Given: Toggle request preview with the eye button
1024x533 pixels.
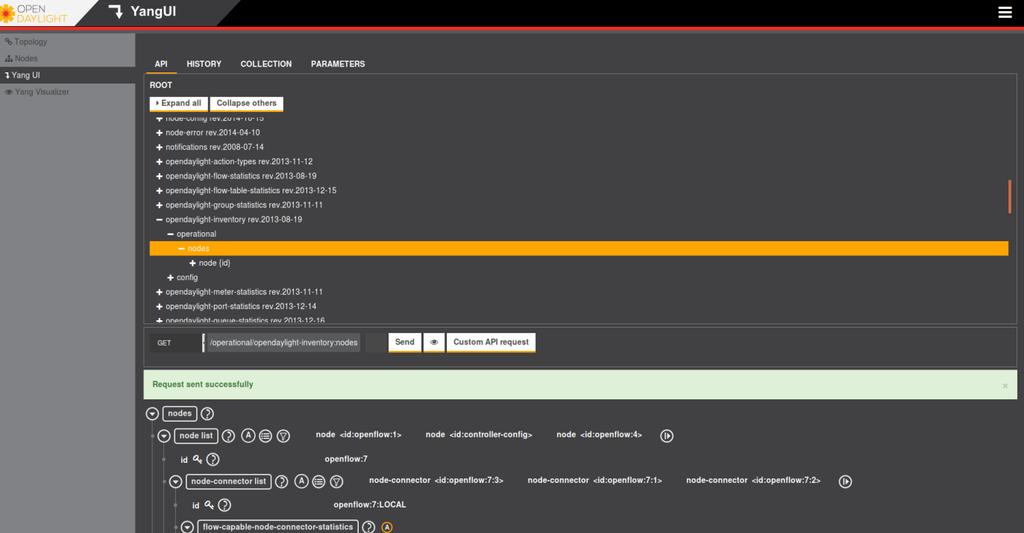Looking at the screenshot, I should pos(434,342).
